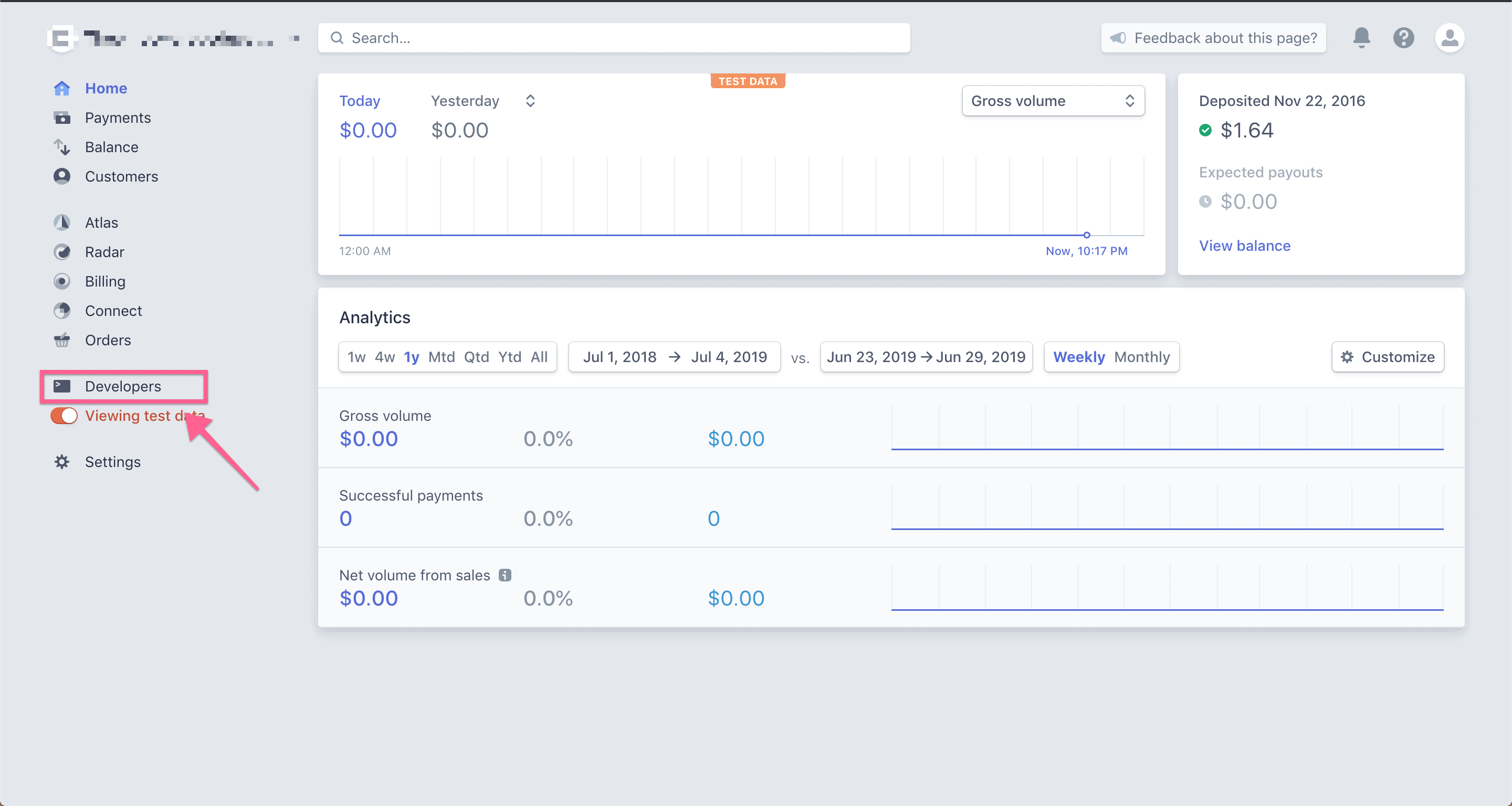Click the Gross volume weekly sparkline chart
Image resolution: width=1512 pixels, height=806 pixels.
tap(1167, 428)
